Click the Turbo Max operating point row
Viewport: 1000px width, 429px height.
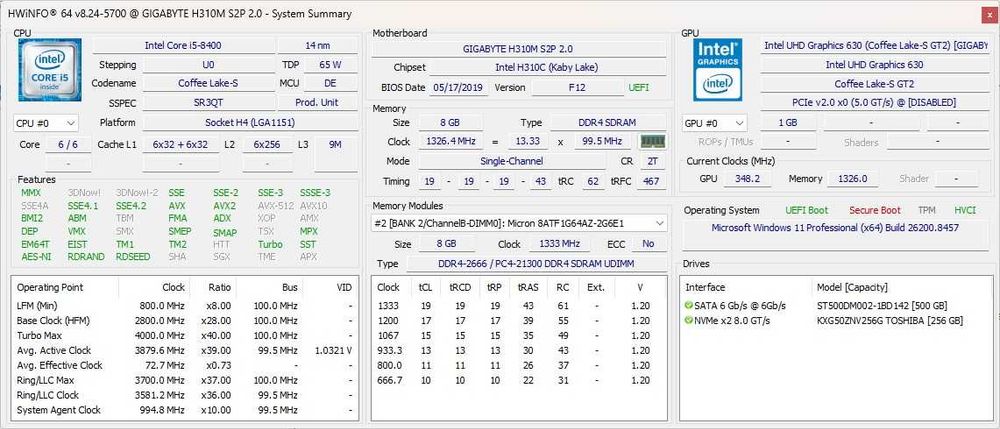click(x=184, y=335)
